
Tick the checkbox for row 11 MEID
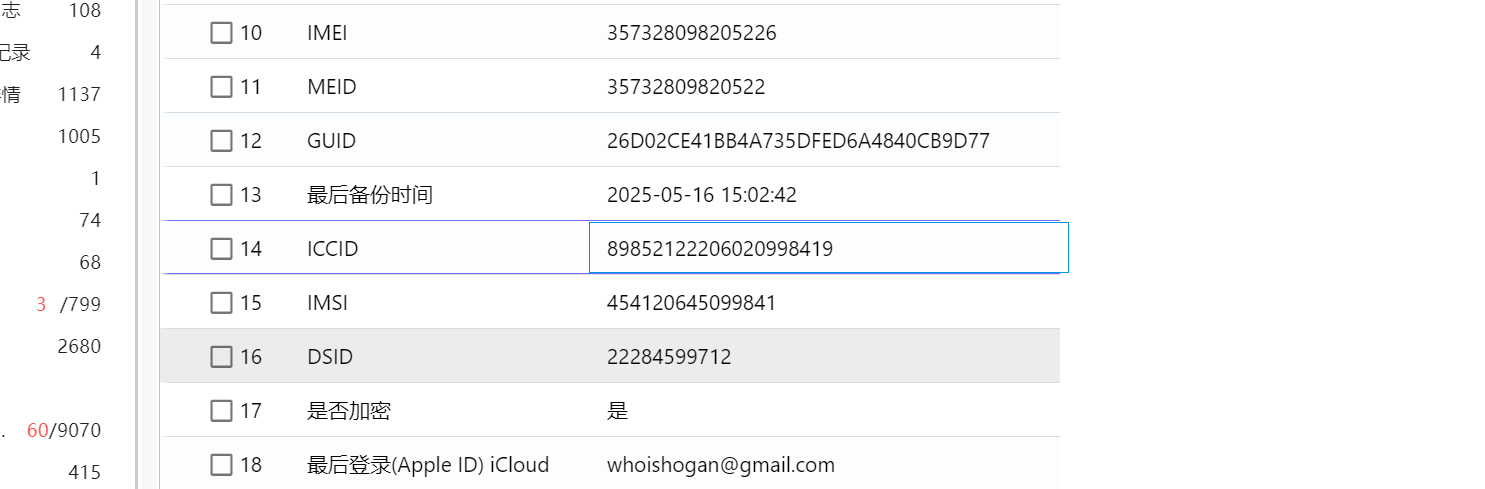click(x=221, y=87)
